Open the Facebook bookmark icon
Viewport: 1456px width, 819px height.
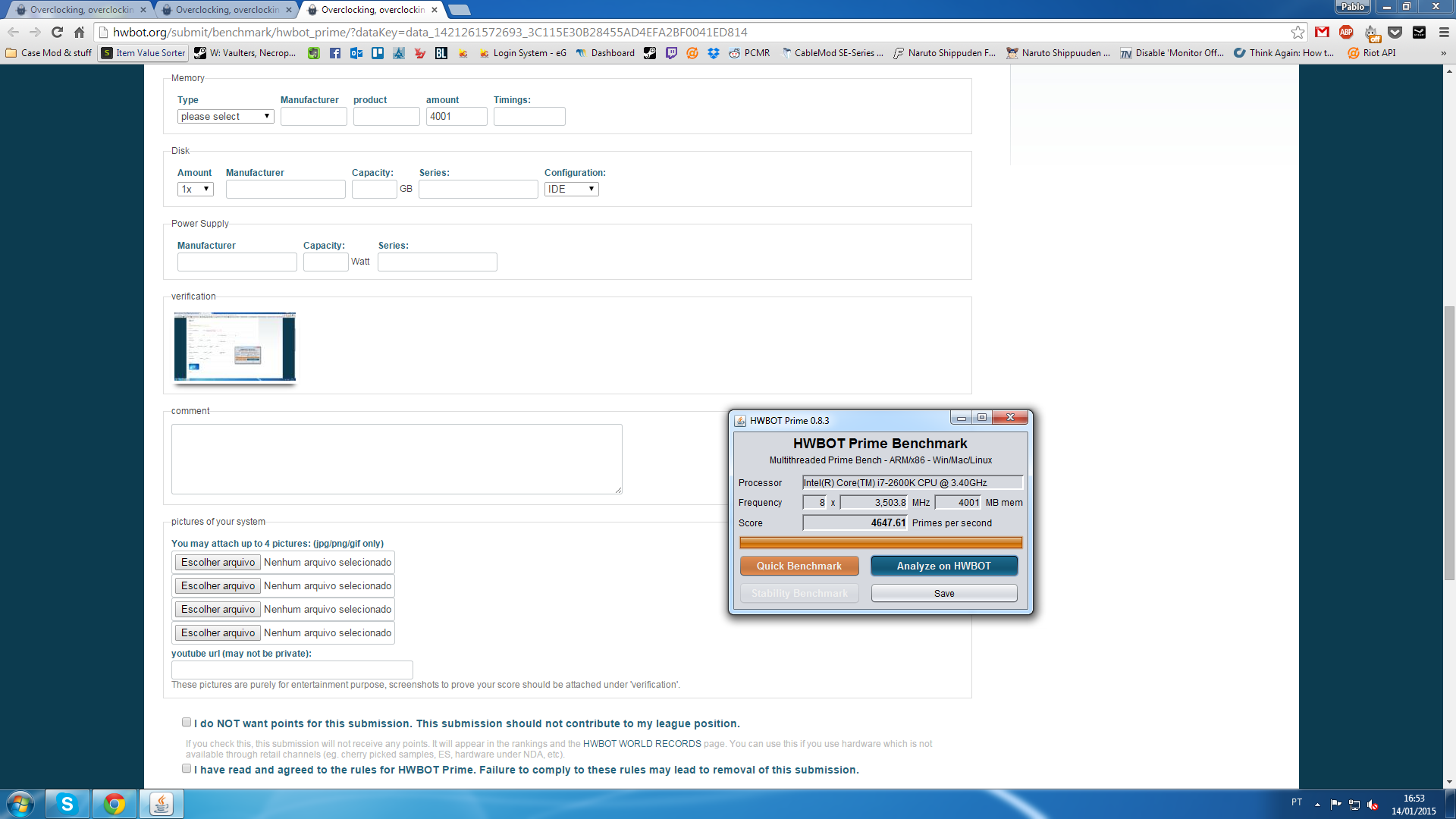334,53
